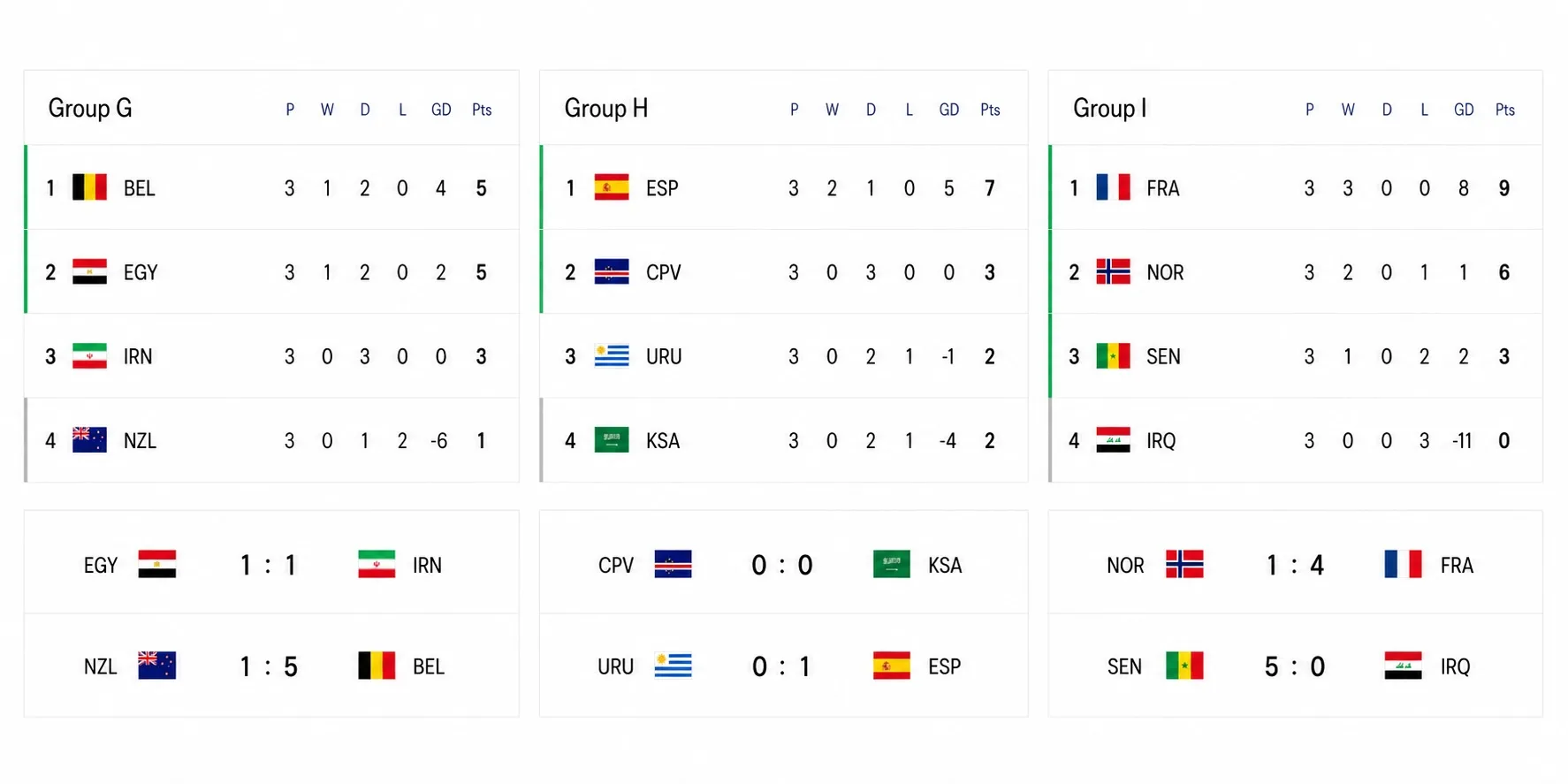
Task: Click the Pts column header in Group I
Action: tap(1504, 110)
